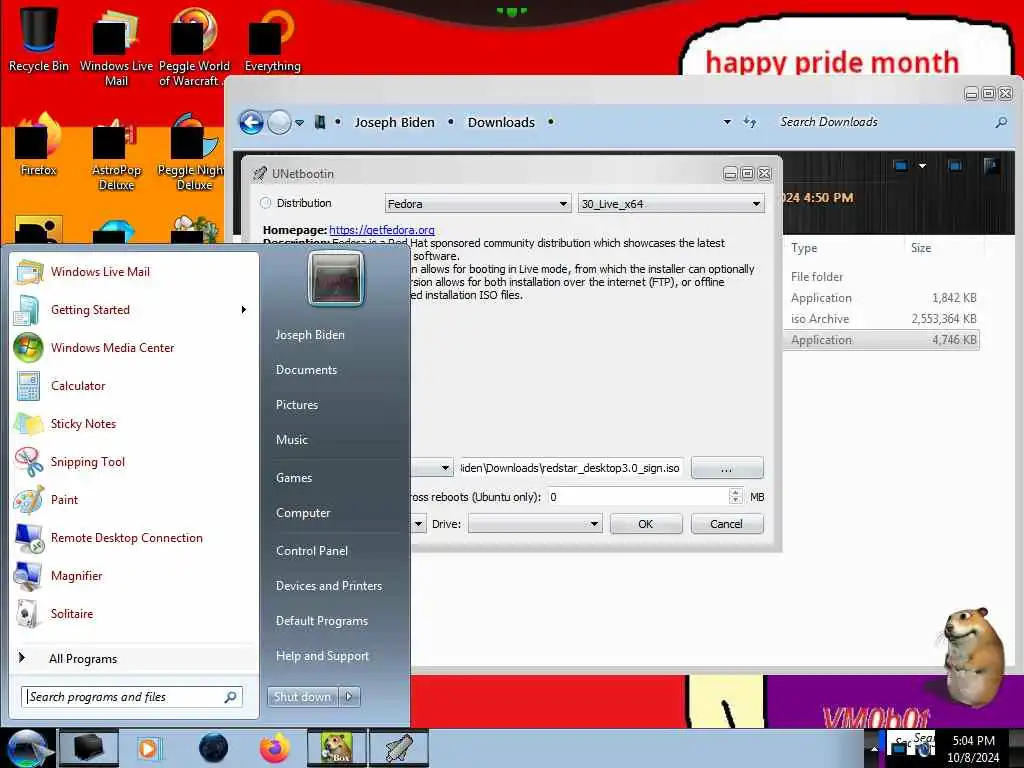Select the iso Archive 2,553,364 KB row
This screenshot has width=1024, height=768.
[883, 319]
